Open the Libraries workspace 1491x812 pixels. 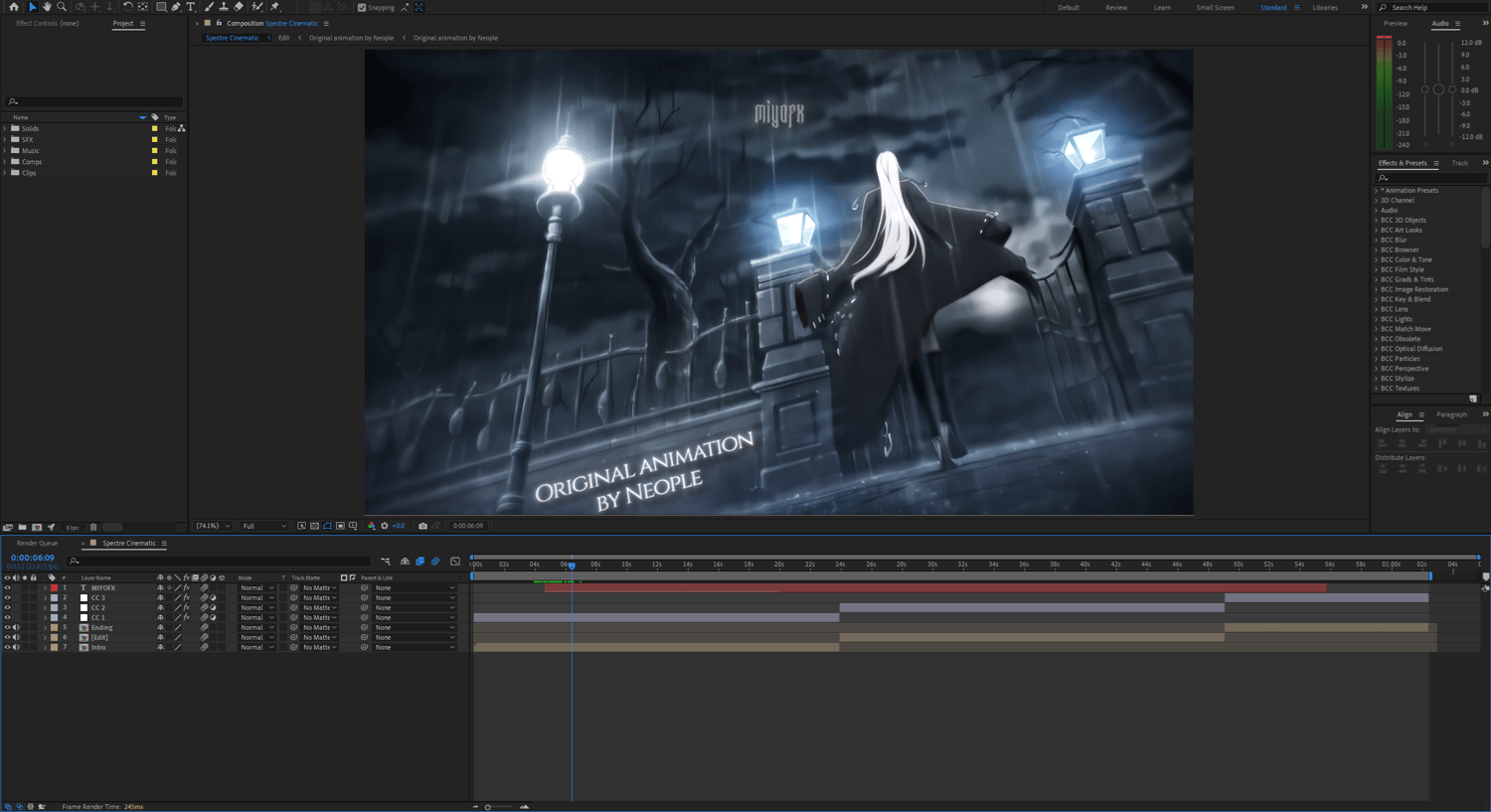pos(1325,7)
